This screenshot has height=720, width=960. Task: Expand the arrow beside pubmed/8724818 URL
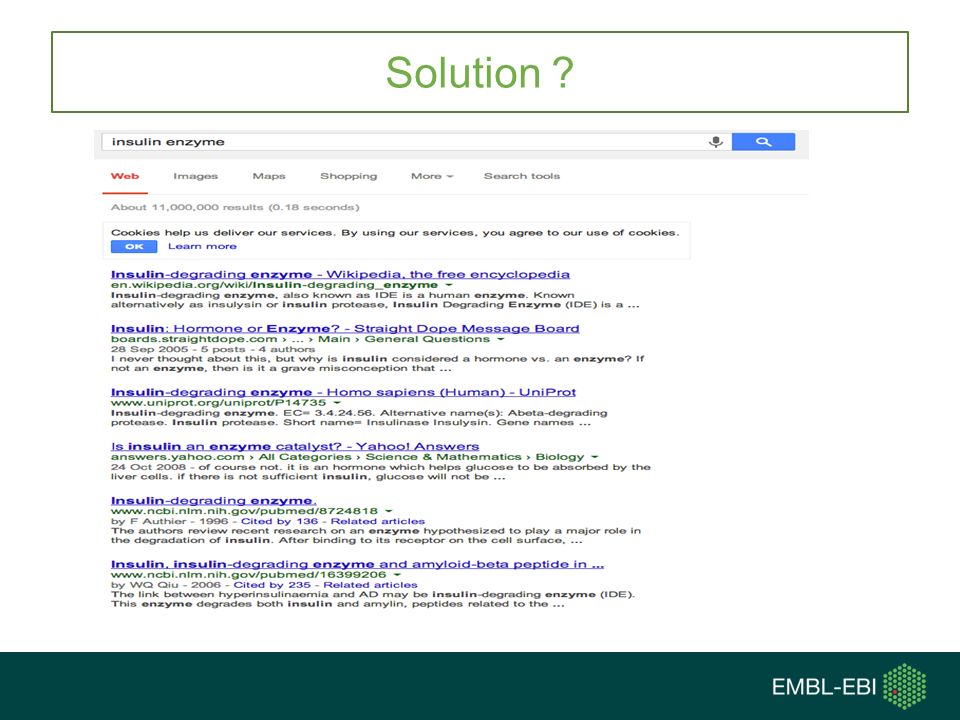389,511
